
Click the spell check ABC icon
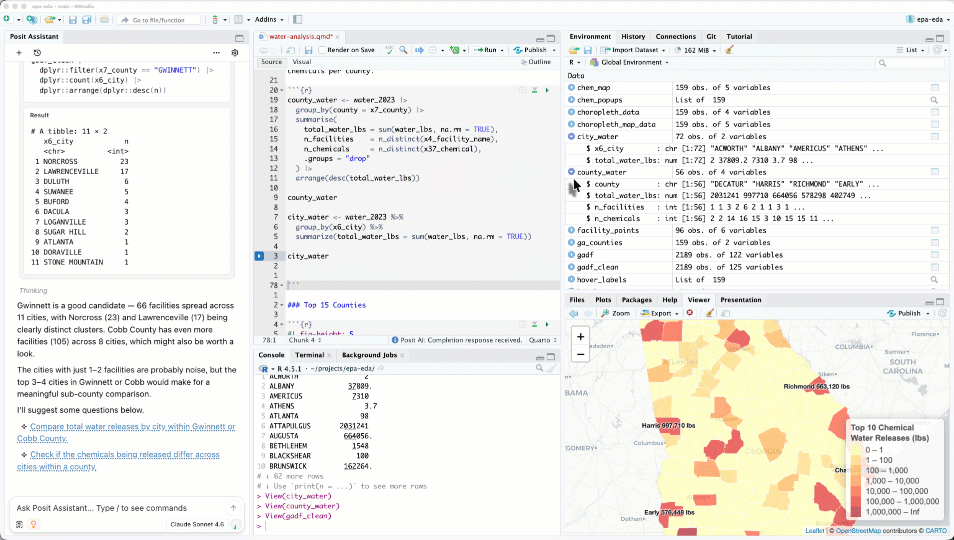pos(389,50)
